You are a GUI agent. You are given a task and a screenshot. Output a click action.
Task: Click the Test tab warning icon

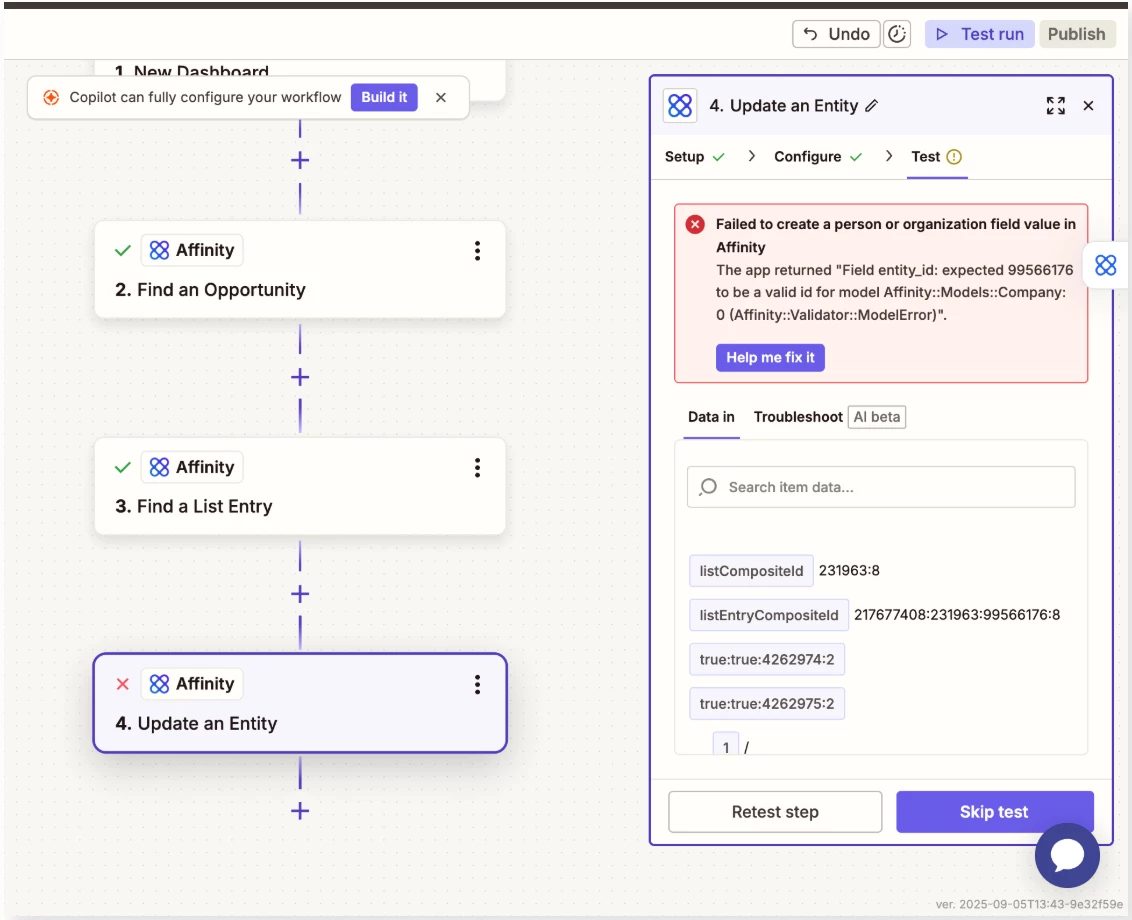[954, 157]
